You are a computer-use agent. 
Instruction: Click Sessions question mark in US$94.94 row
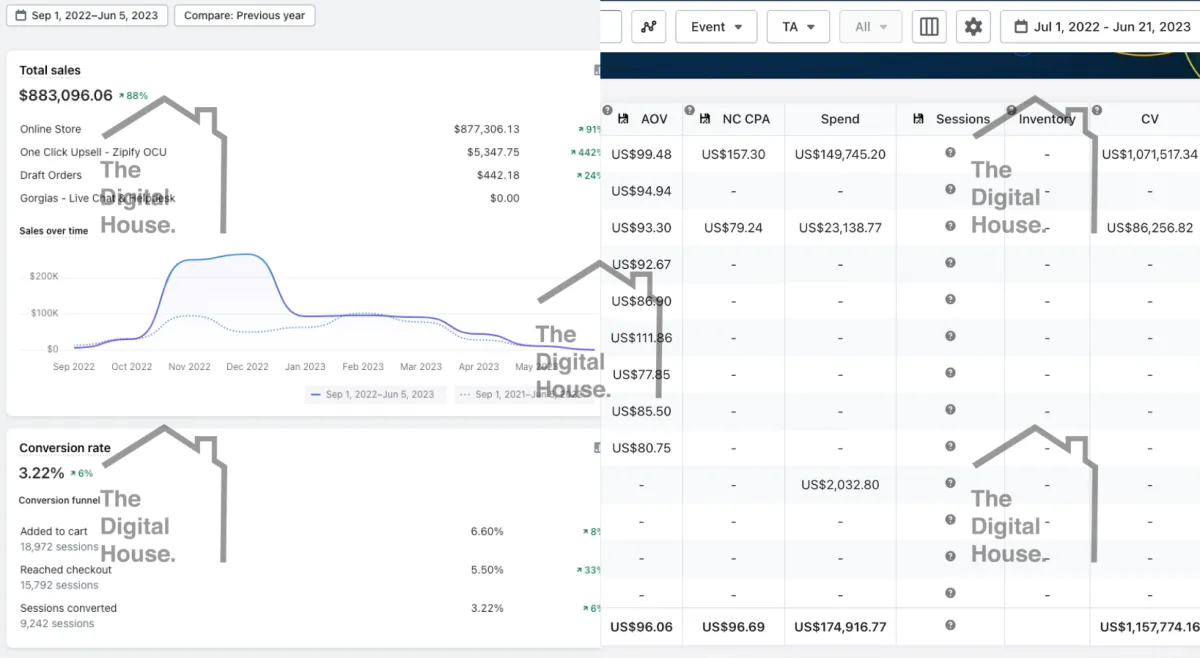pos(950,190)
